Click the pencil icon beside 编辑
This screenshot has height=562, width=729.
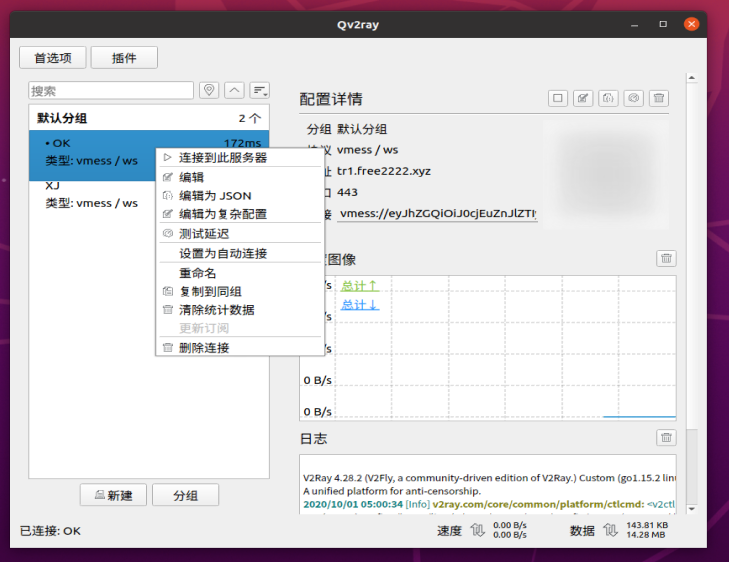tap(168, 177)
